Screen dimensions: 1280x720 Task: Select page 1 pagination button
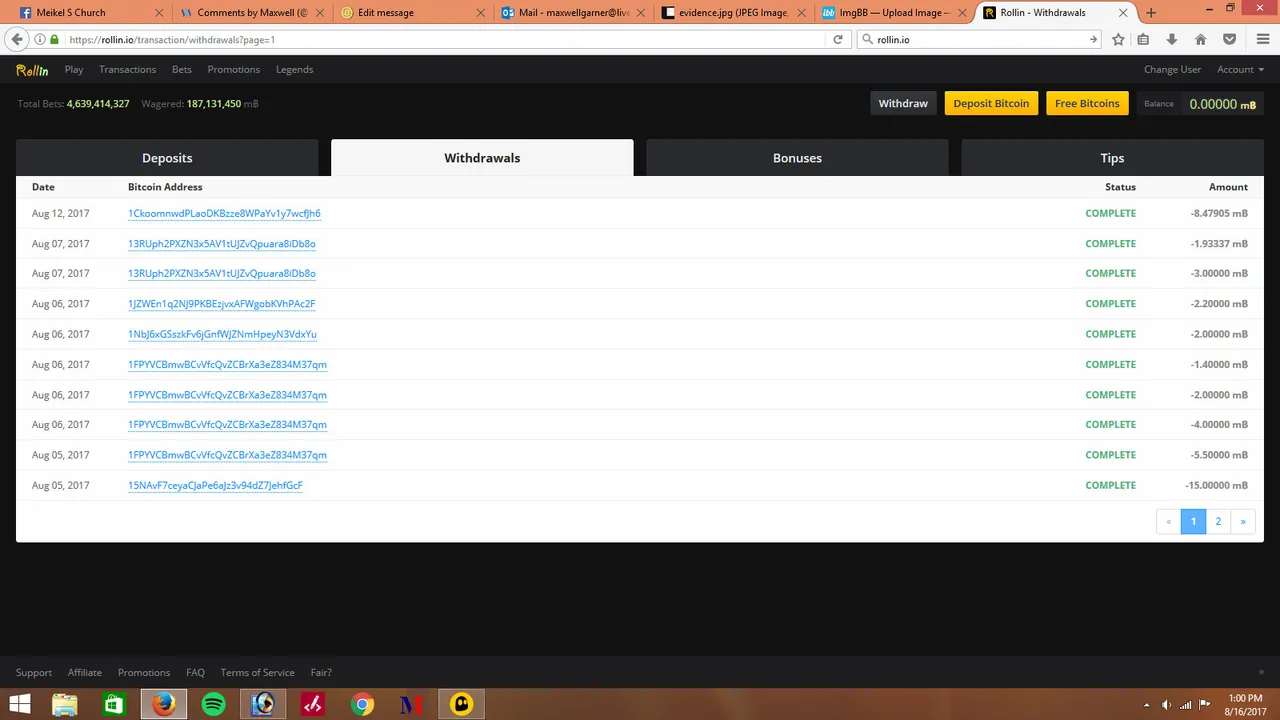(1193, 521)
